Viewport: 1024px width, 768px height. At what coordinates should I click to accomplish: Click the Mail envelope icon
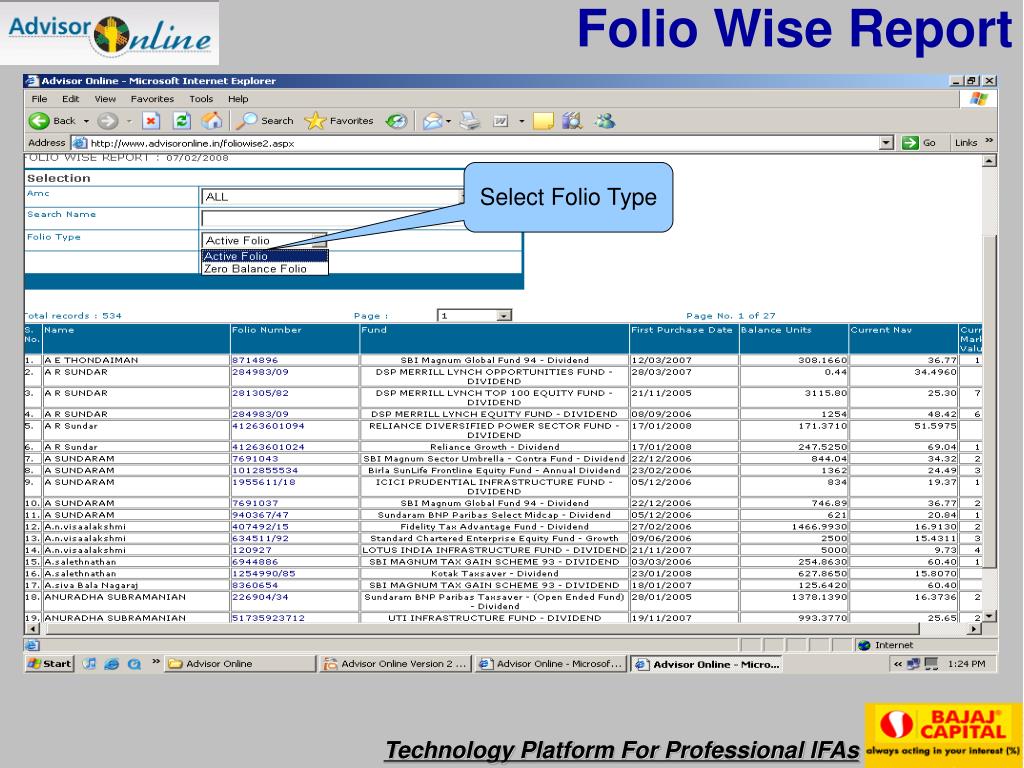[x=432, y=121]
